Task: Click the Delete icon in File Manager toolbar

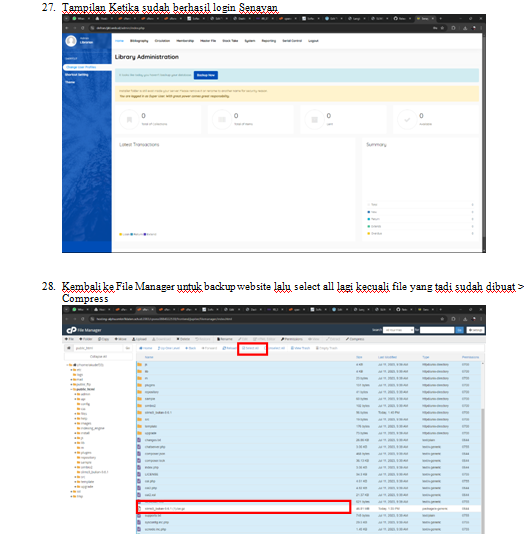Action: (x=178, y=339)
